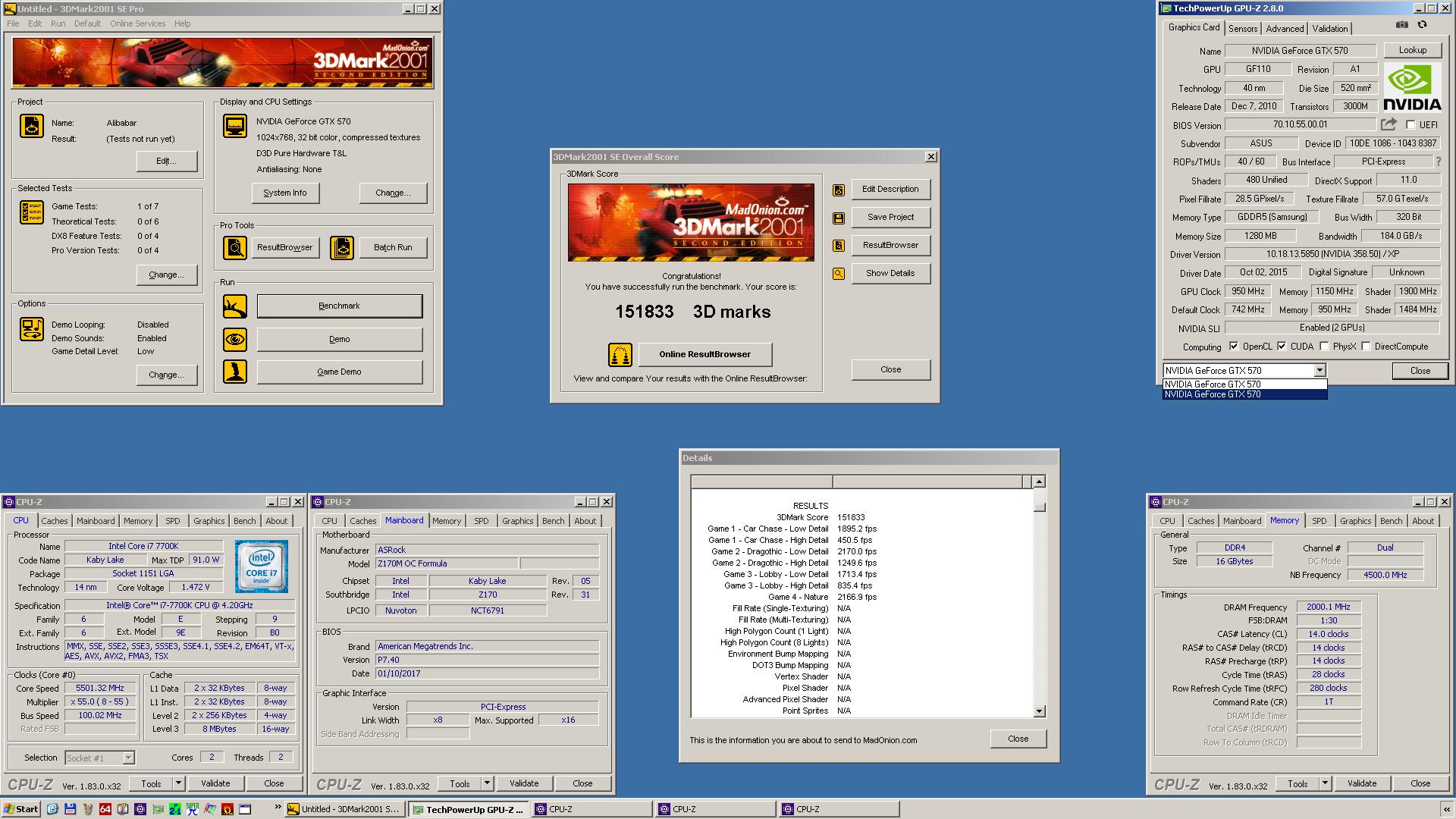1456x819 pixels.
Task: Click the Super Pi quick launch icon
Action: (x=192, y=809)
